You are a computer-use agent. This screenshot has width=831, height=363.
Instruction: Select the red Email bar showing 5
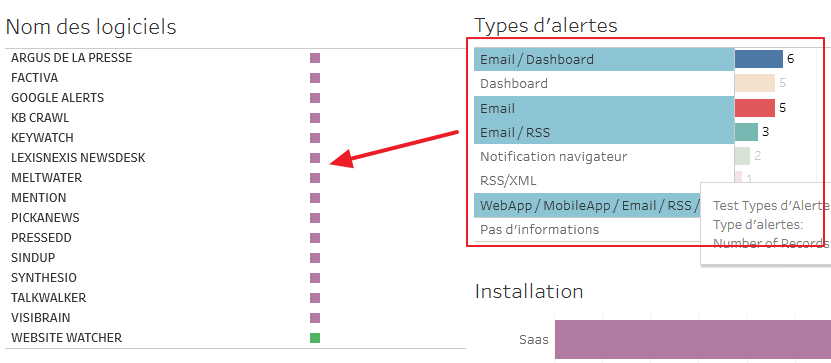pyautogui.click(x=755, y=108)
